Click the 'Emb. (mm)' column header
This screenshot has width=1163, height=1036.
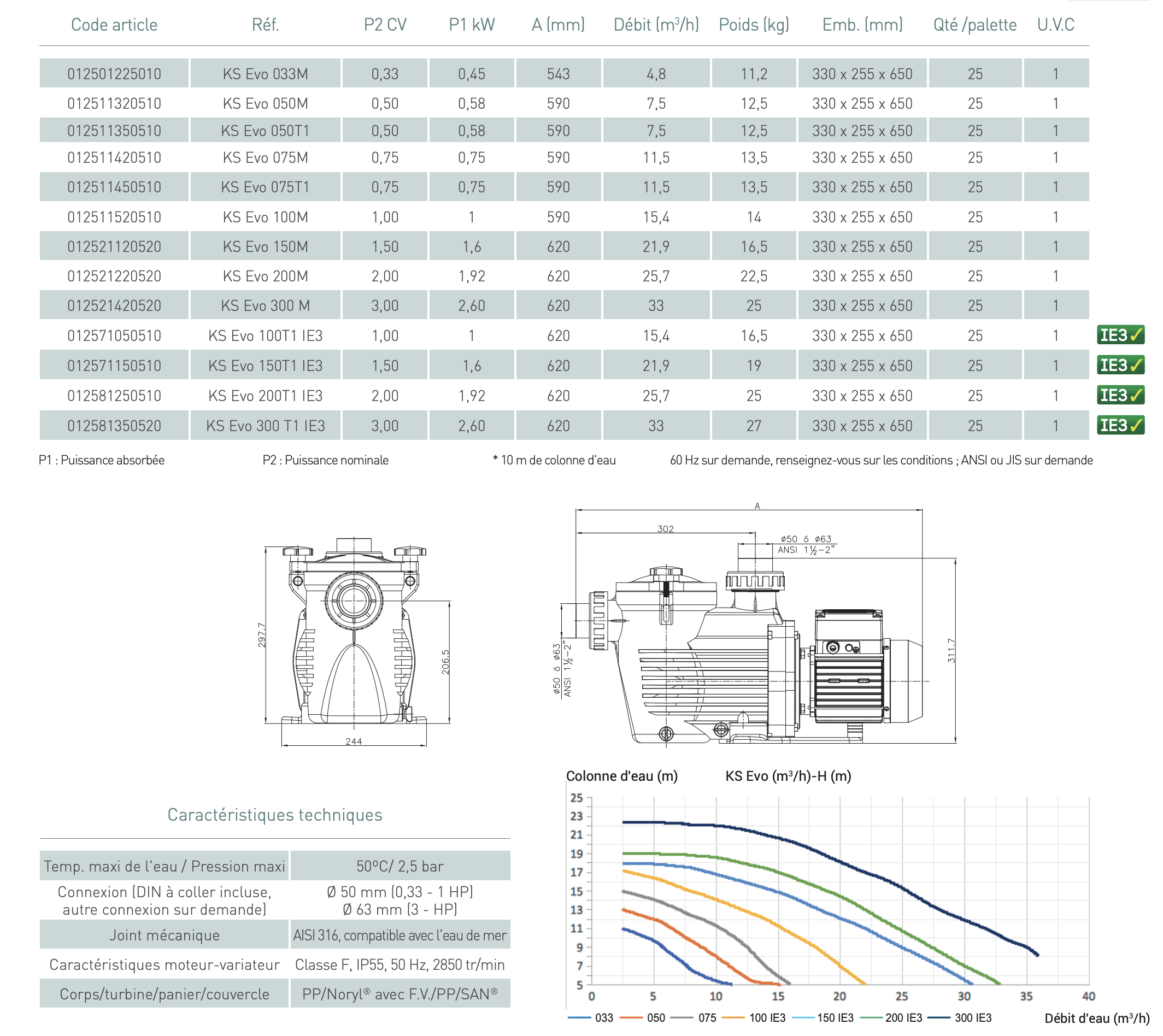tap(862, 25)
